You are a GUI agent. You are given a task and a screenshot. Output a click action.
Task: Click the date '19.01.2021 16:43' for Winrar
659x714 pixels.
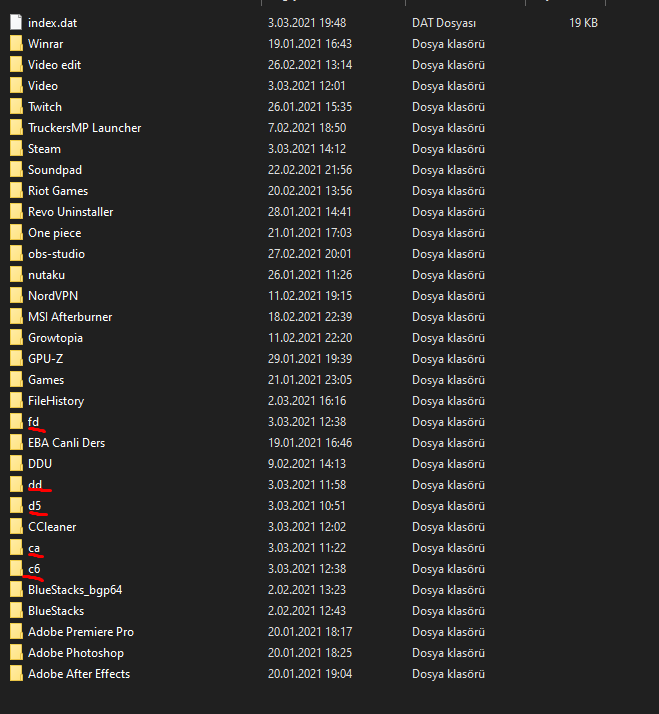pos(310,44)
